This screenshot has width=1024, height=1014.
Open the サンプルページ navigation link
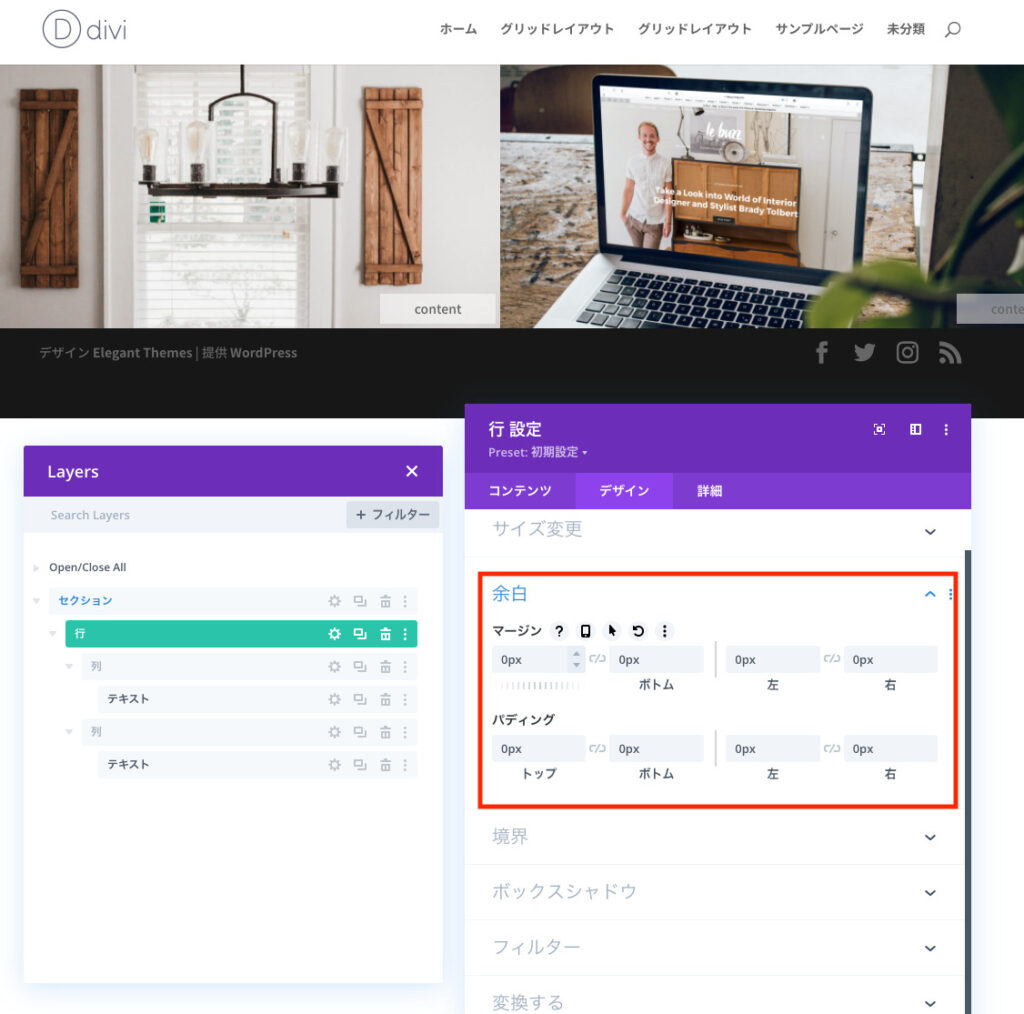(819, 29)
